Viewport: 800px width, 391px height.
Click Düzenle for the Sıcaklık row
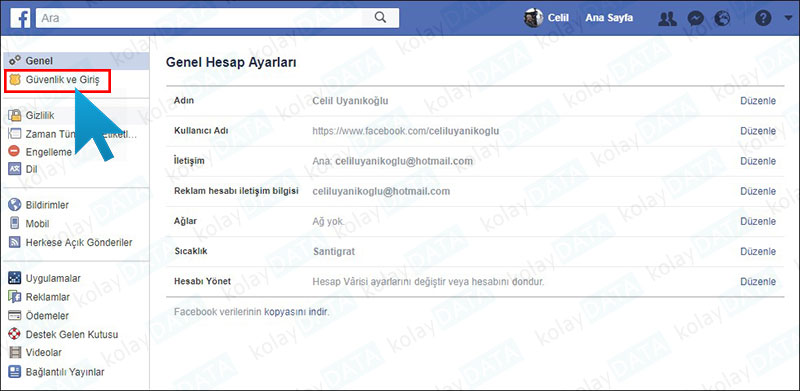pyautogui.click(x=758, y=251)
